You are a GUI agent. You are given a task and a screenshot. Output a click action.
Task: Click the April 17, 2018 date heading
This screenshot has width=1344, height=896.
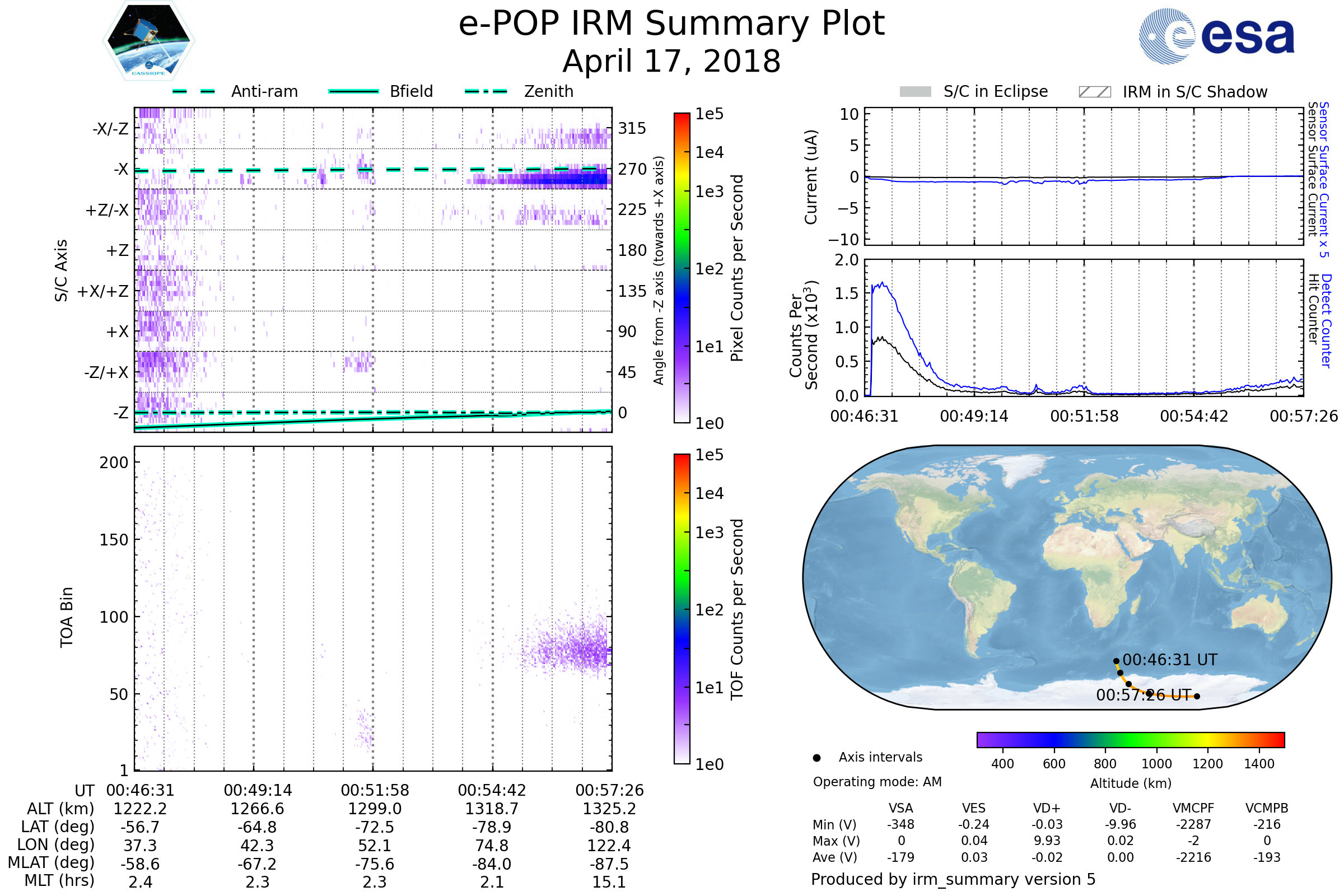point(671,62)
